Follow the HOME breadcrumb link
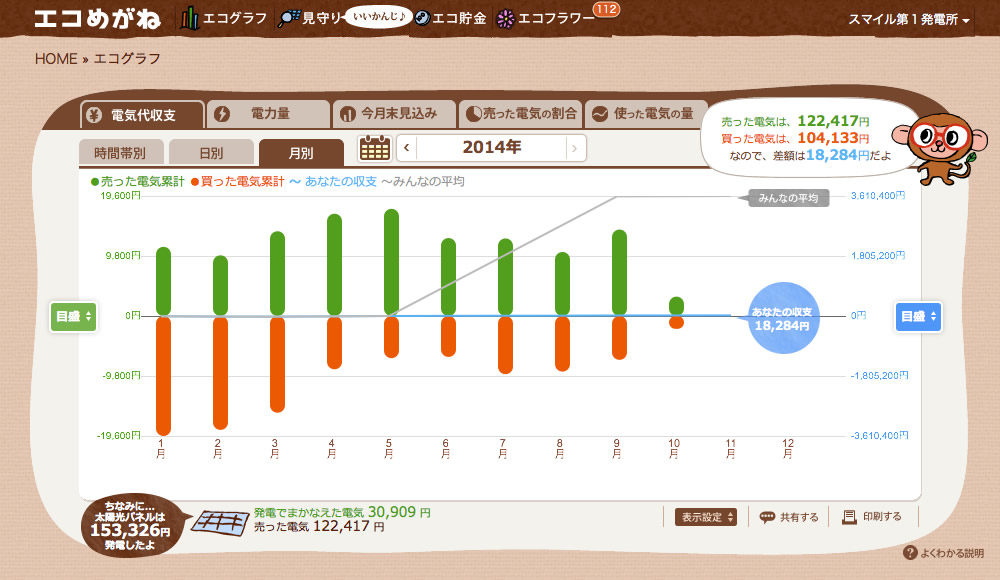Screen dimensions: 1000x580 [x=56, y=59]
